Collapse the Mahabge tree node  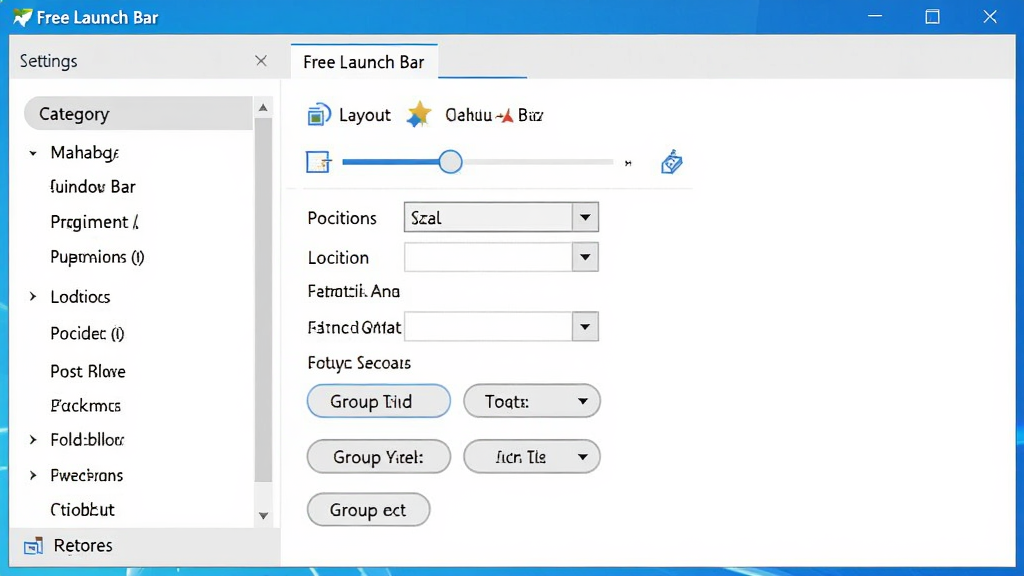coord(33,153)
